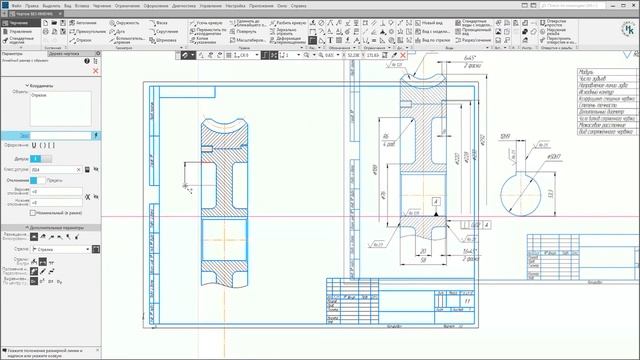Click the Разрез/сечение (section) tool
The height and width of the screenshot is (360, 640).
(473, 40)
